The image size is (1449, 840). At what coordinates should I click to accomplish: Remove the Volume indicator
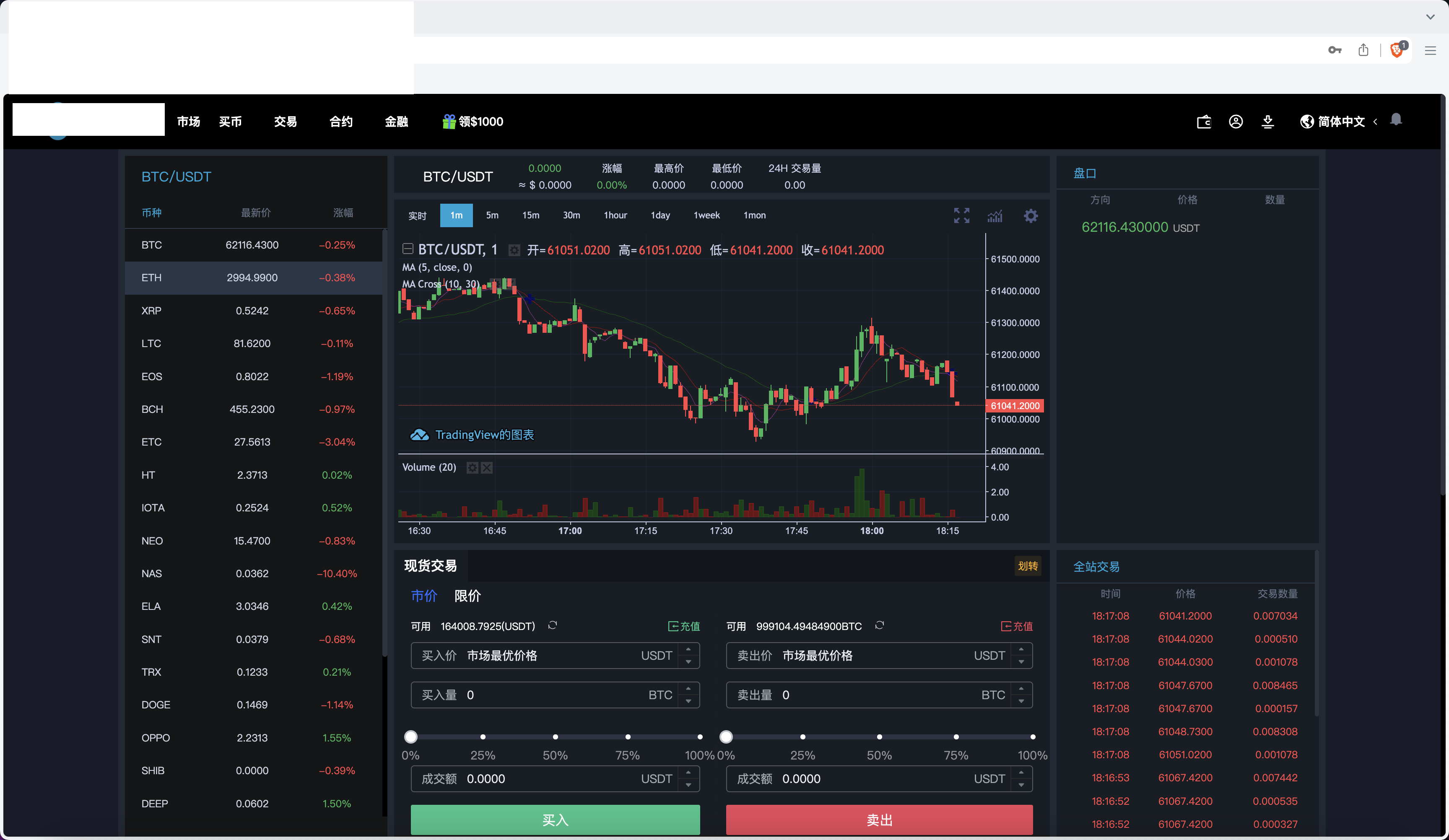pos(486,467)
